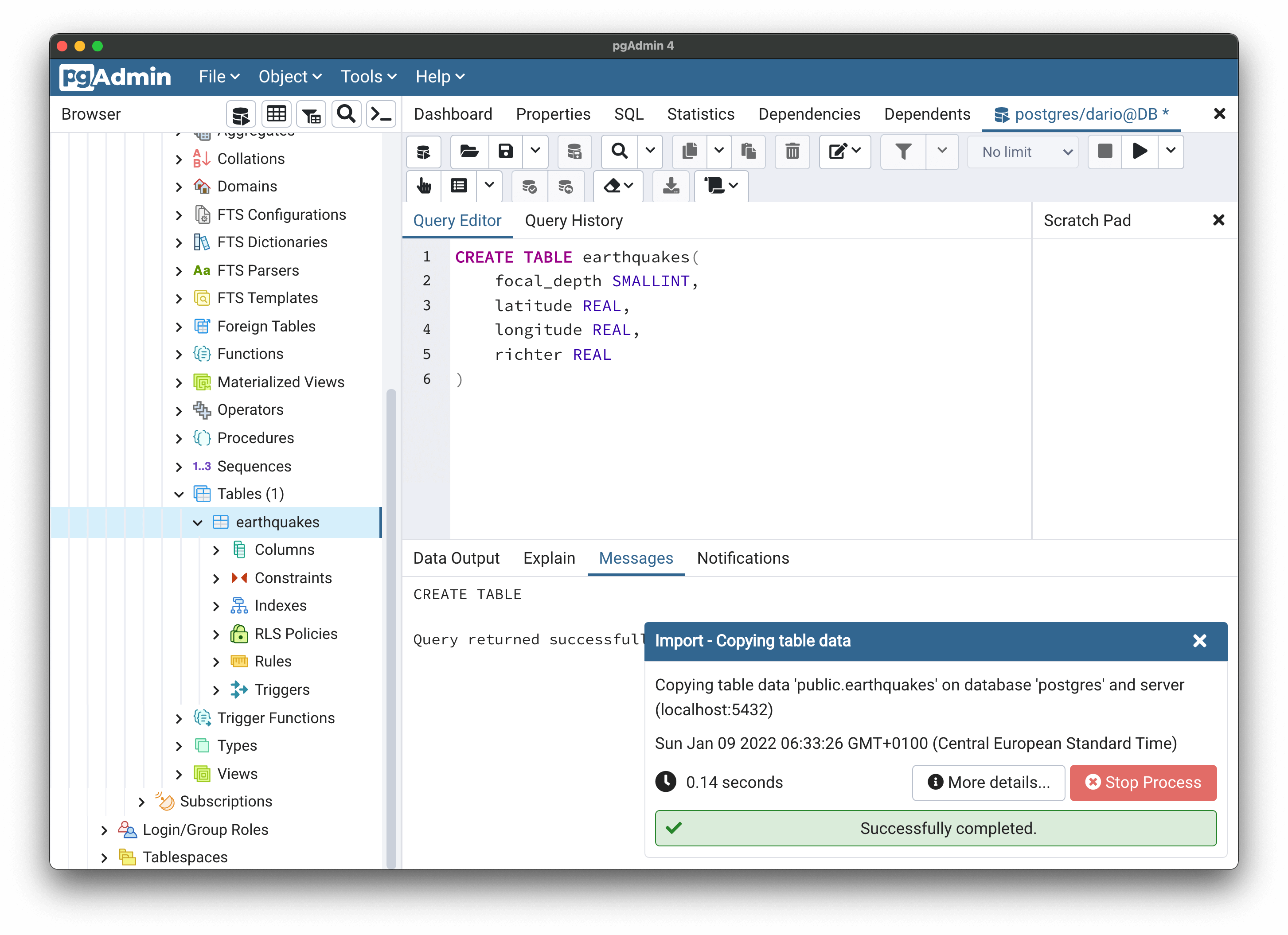Click the Save File floppy icon

click(x=505, y=152)
